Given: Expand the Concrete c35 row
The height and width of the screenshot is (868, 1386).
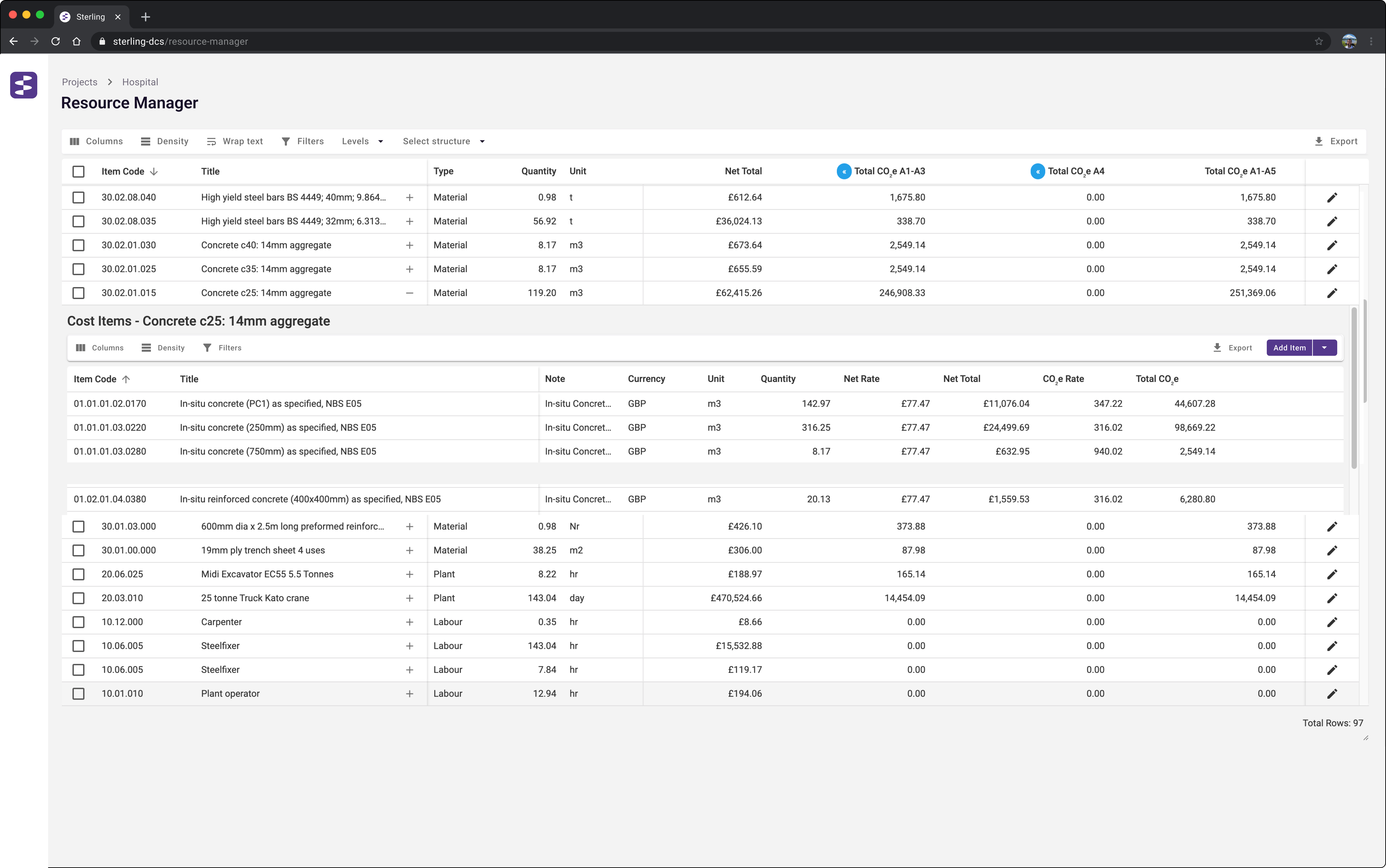Looking at the screenshot, I should point(410,269).
